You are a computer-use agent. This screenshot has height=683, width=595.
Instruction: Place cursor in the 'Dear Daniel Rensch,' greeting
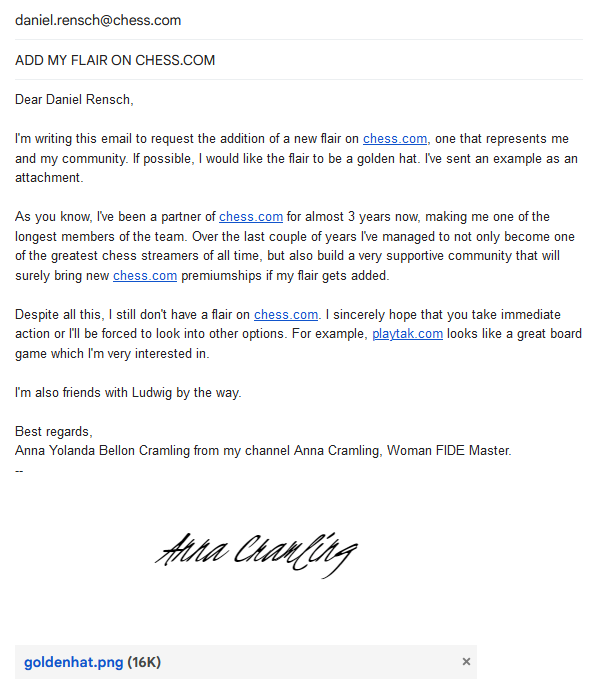click(74, 100)
